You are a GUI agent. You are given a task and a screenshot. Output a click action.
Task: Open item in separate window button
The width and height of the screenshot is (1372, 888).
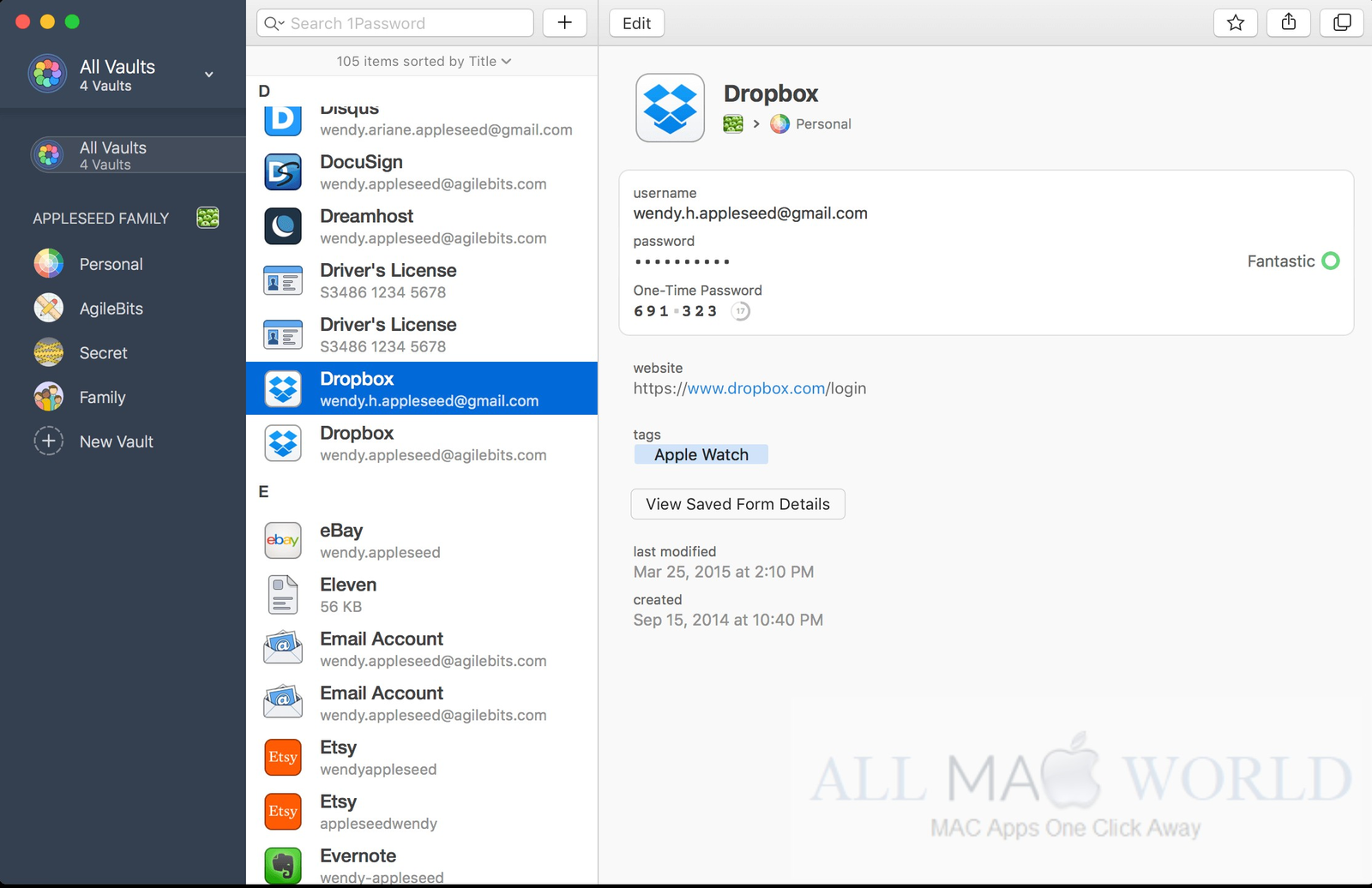tap(1341, 23)
